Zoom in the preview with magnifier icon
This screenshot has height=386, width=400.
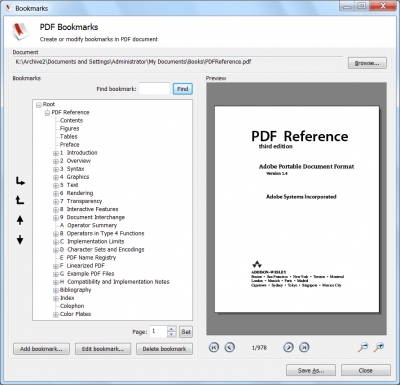378,347
